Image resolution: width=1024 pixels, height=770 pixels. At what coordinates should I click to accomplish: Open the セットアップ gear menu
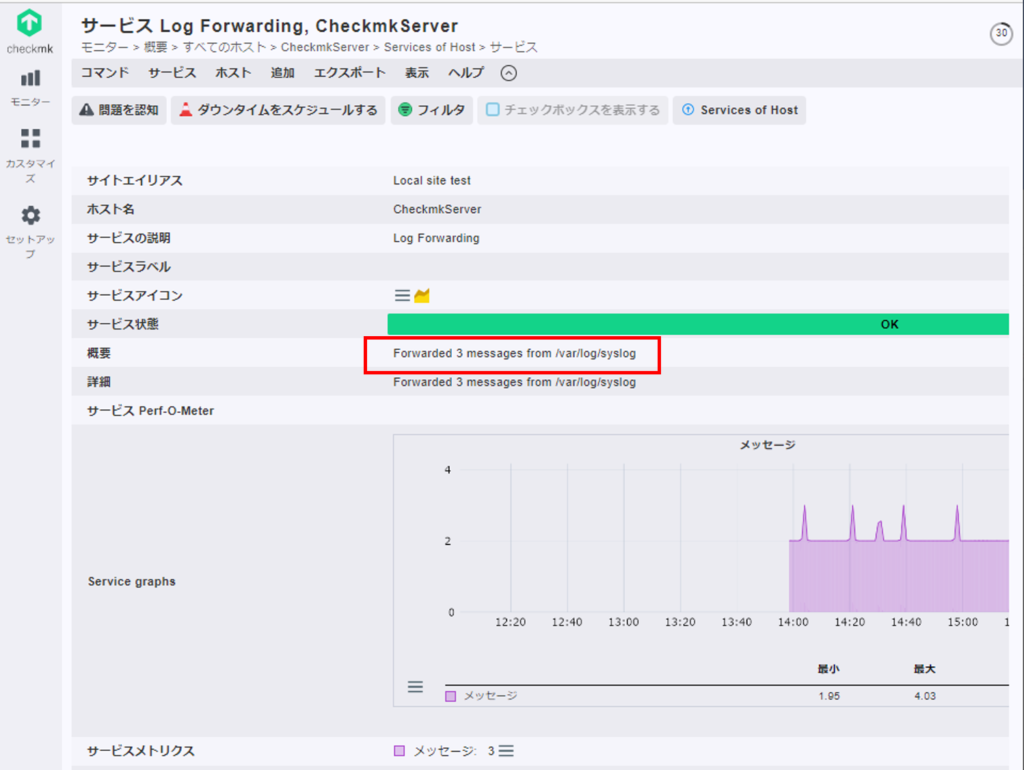click(x=30, y=232)
